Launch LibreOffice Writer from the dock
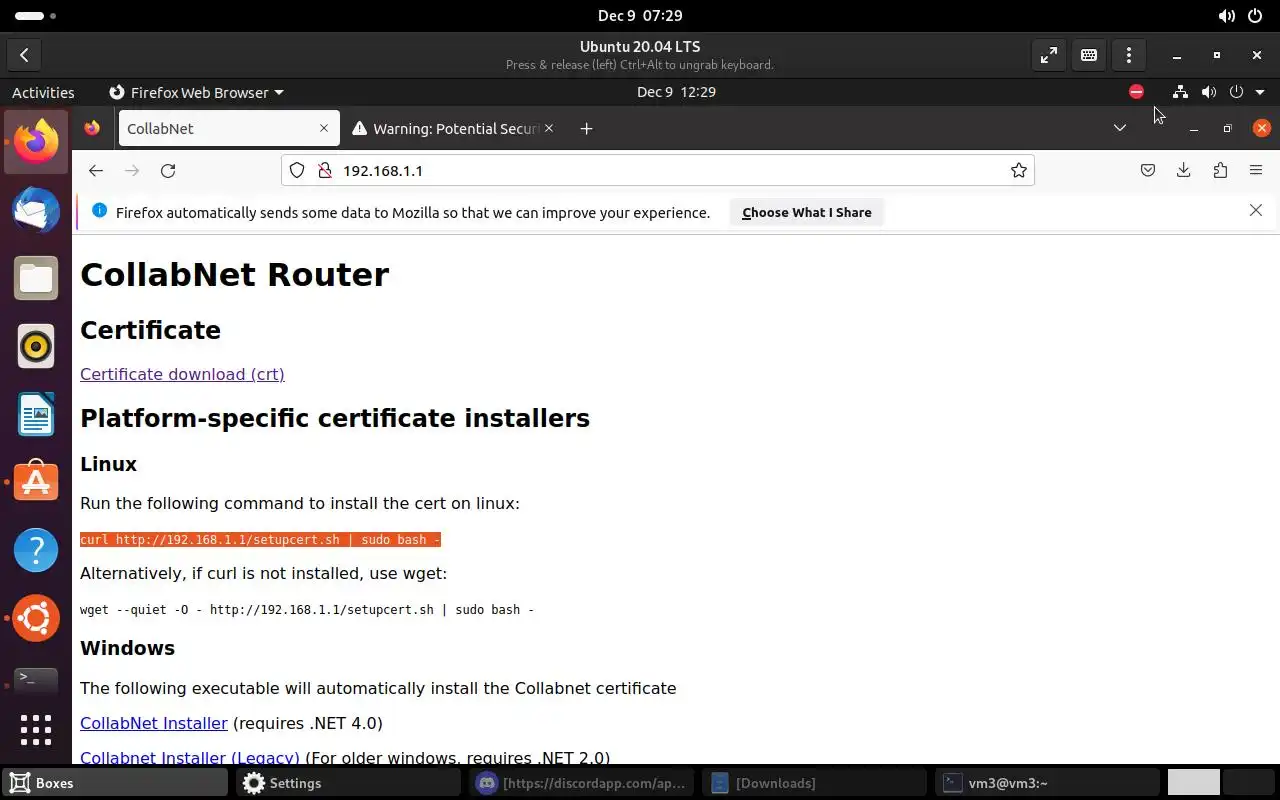The image size is (1280, 800). tap(36, 414)
